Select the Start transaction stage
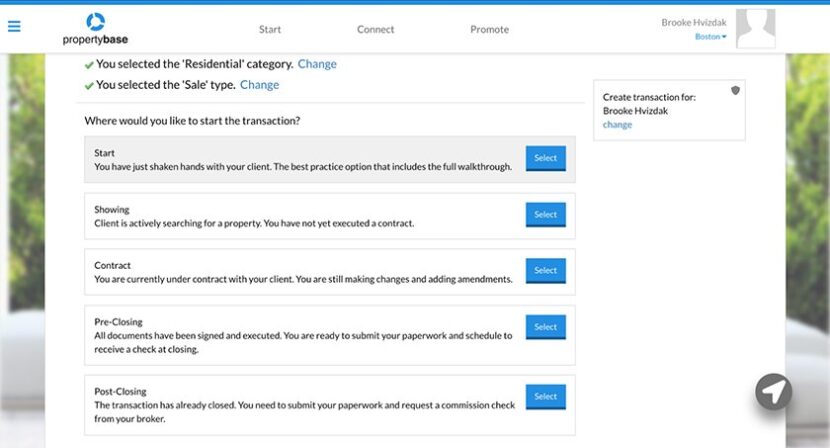Image resolution: width=830 pixels, height=448 pixels. [545, 158]
